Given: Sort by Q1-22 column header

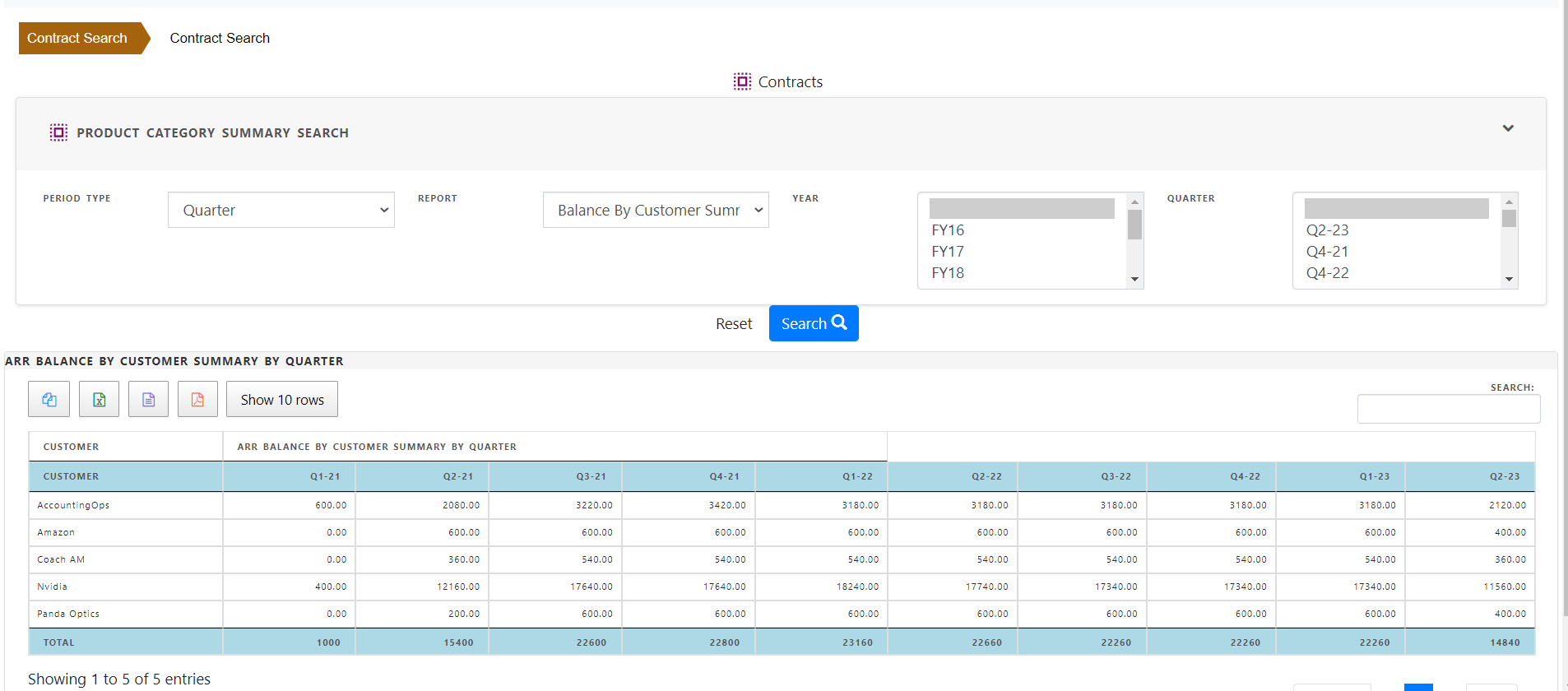Looking at the screenshot, I should pos(821,476).
